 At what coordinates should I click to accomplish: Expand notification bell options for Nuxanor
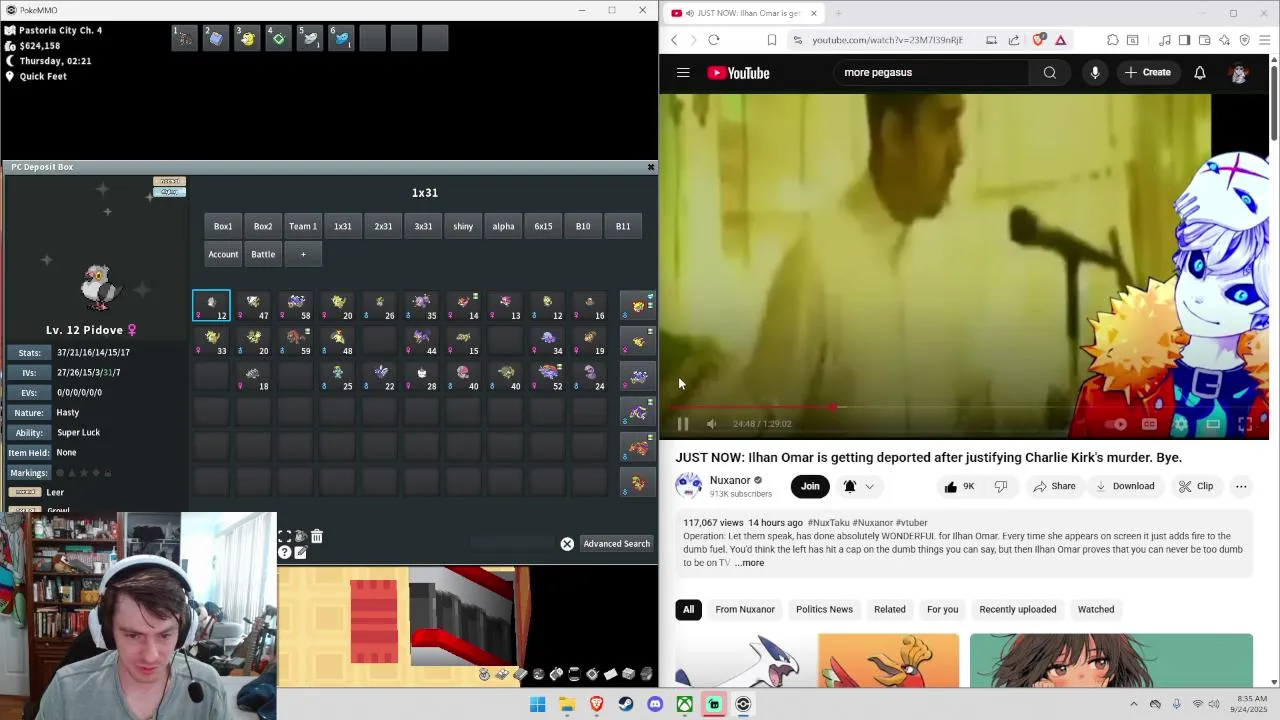coord(869,487)
